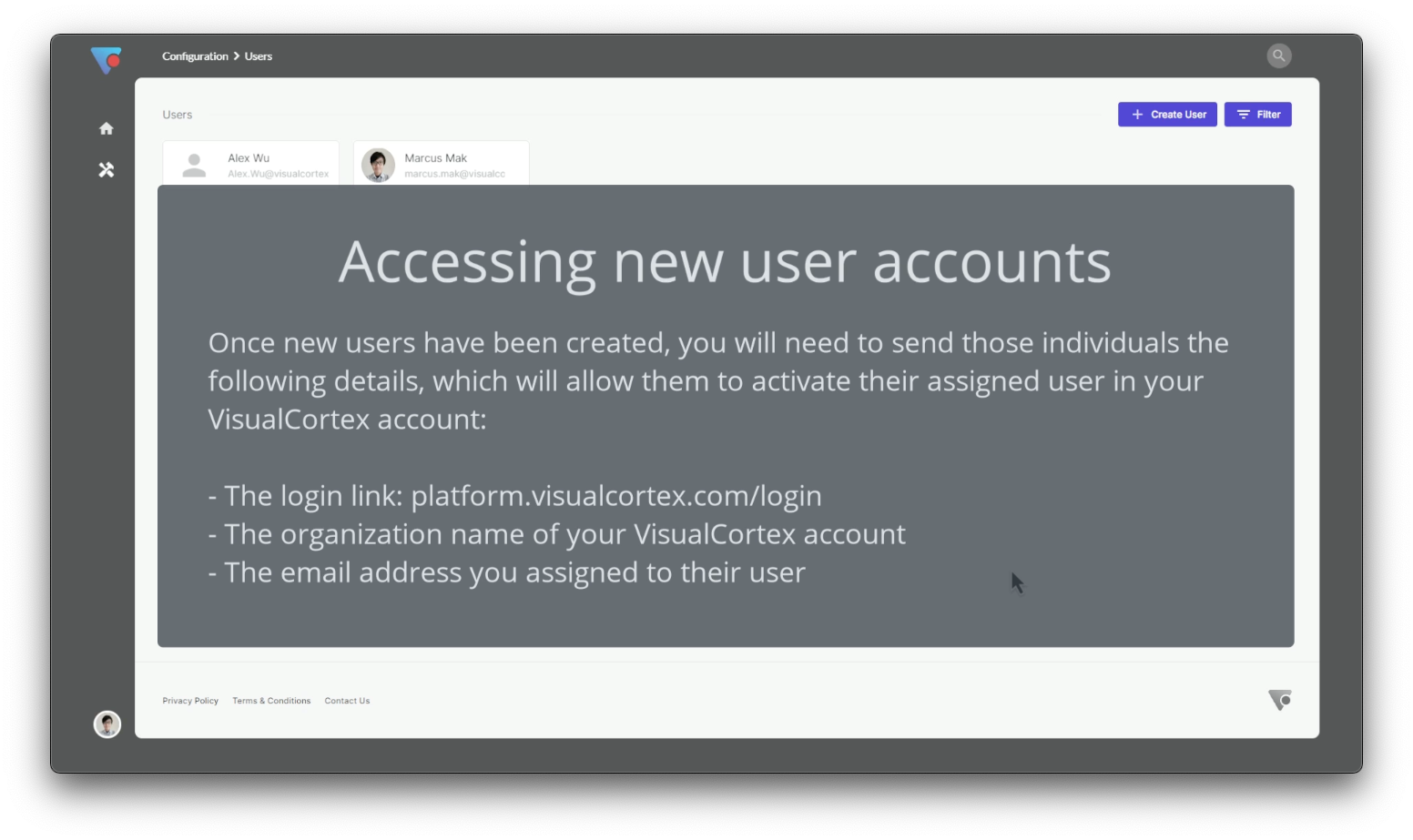Click the Create User button
This screenshot has width=1413, height=840.
pos(1167,115)
